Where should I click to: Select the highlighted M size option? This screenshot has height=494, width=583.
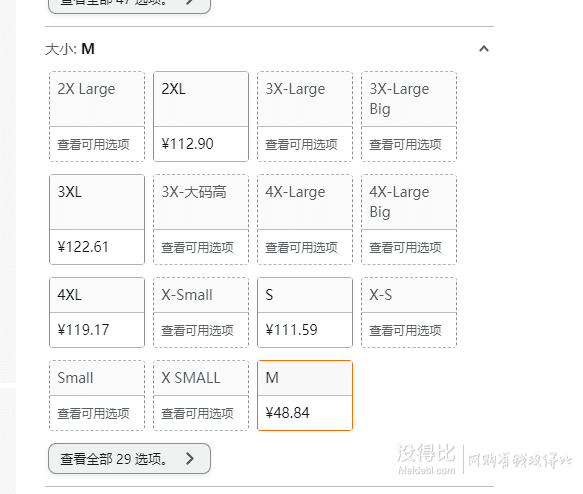305,395
